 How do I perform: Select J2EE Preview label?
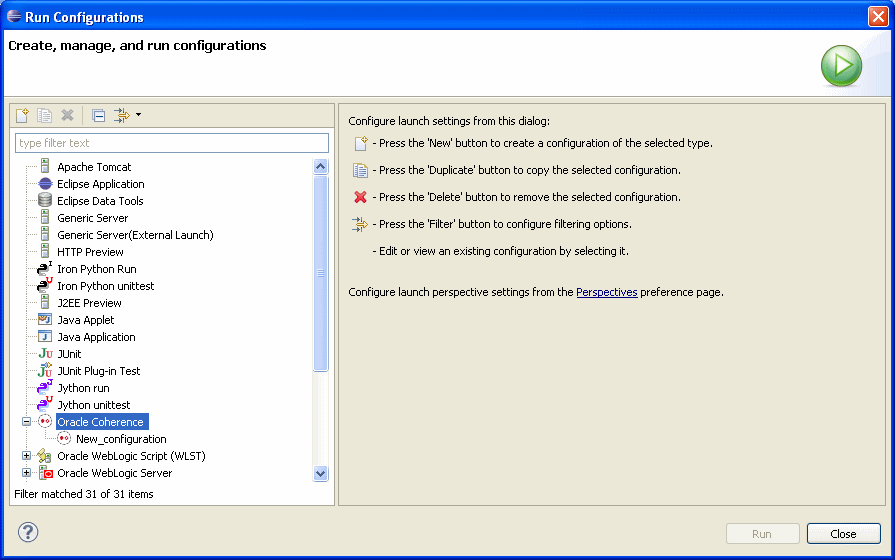[x=89, y=303]
